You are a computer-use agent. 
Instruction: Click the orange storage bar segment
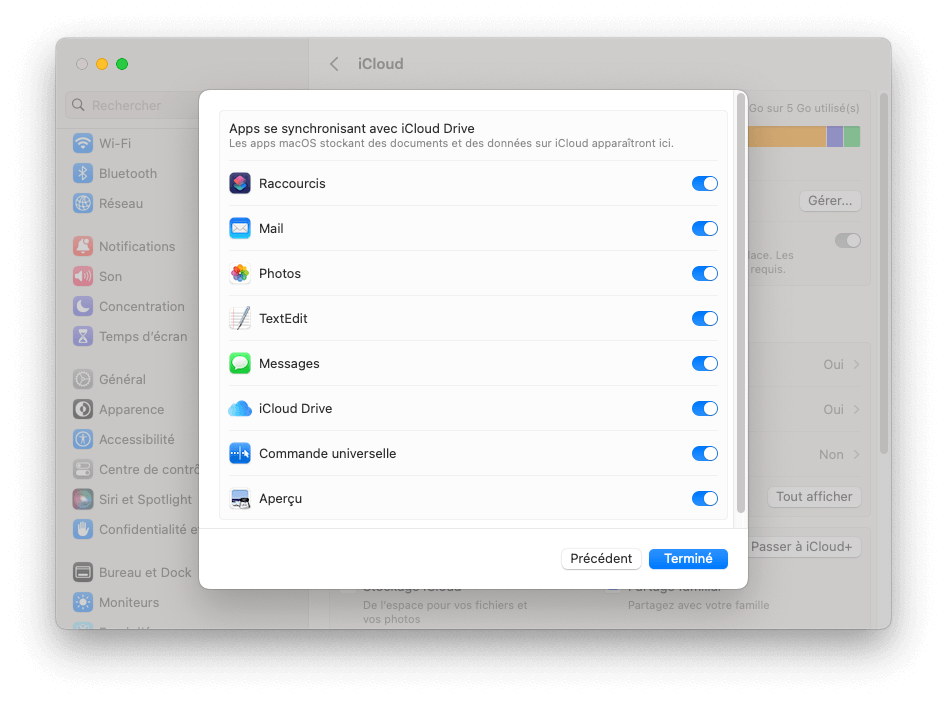(787, 136)
